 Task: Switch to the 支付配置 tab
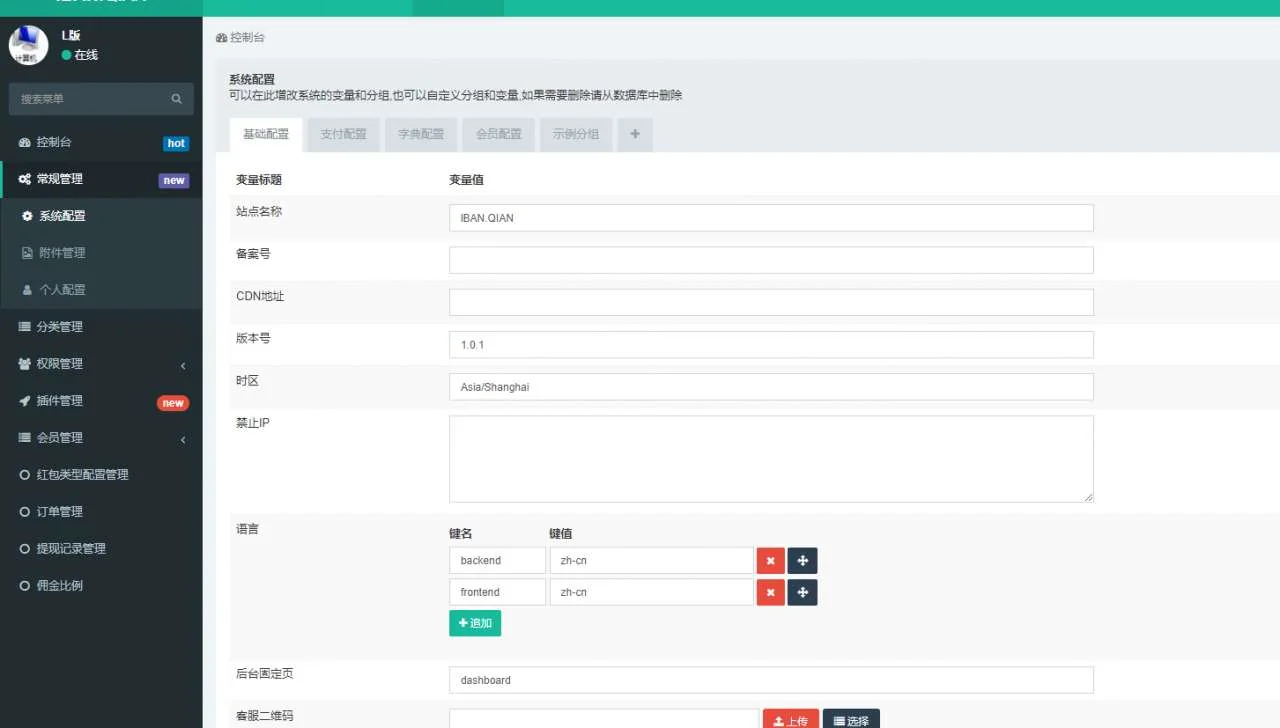pyautogui.click(x=343, y=134)
